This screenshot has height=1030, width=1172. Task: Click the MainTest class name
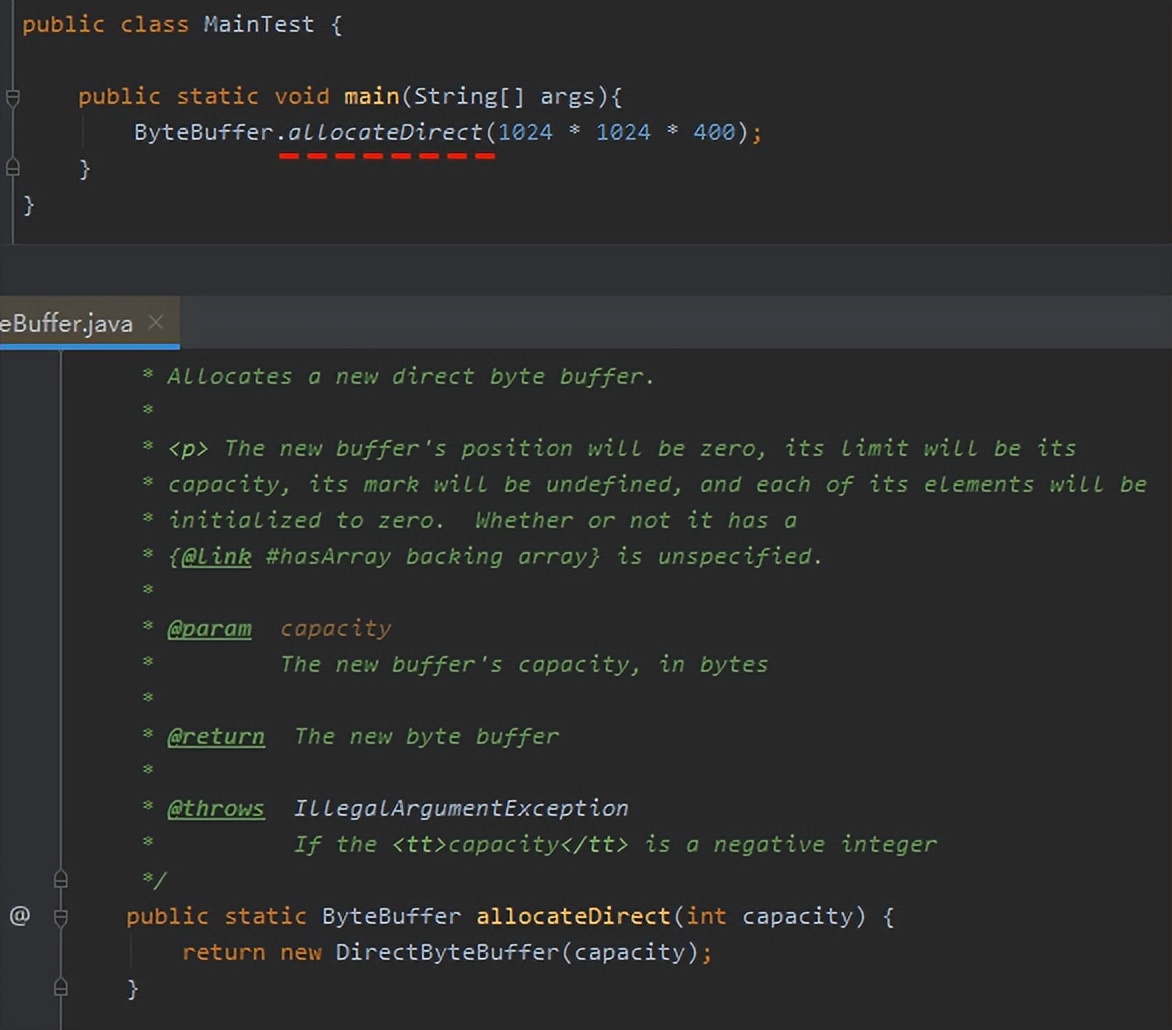click(258, 24)
